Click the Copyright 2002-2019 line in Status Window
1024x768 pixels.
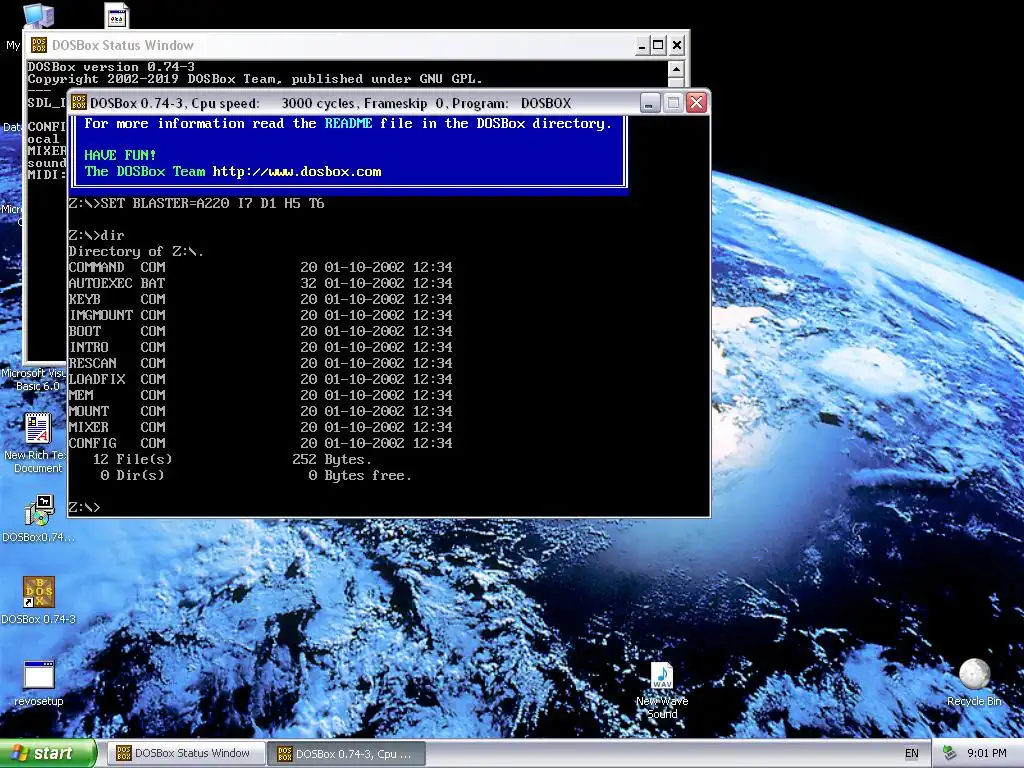pyautogui.click(x=255, y=79)
